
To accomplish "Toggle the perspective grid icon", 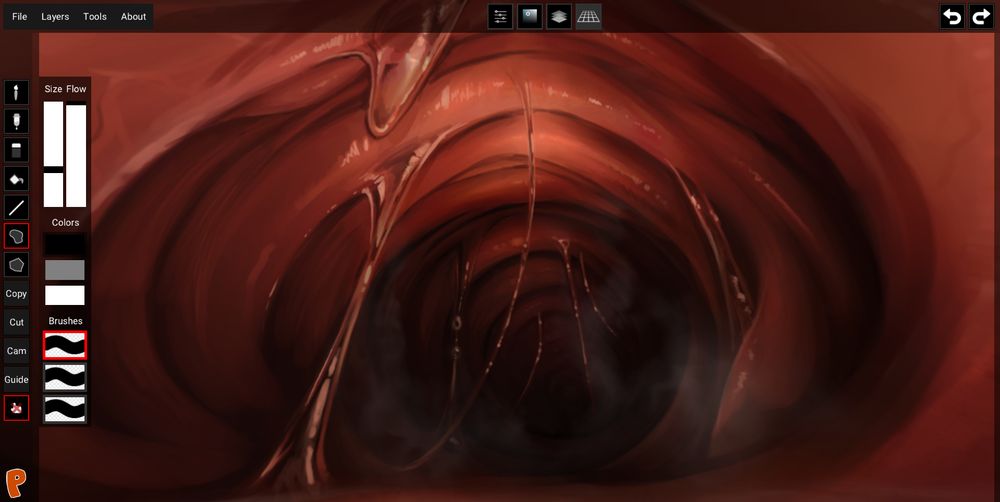I will [589, 17].
